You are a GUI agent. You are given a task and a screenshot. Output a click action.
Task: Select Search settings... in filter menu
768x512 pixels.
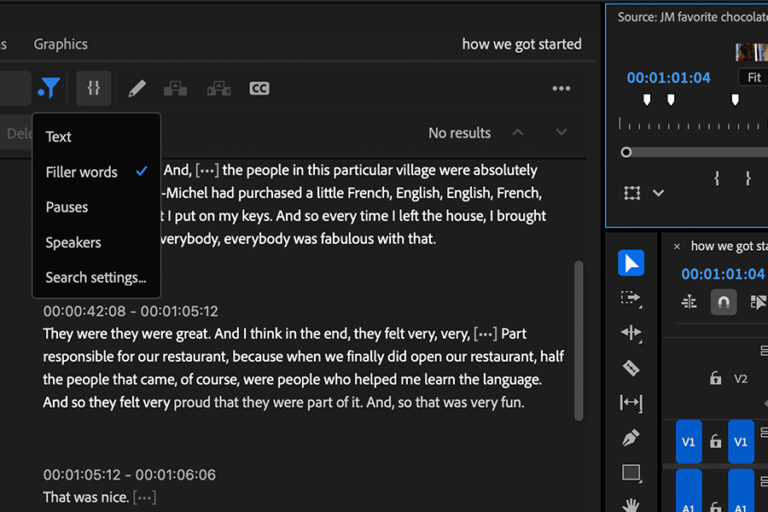click(x=95, y=277)
